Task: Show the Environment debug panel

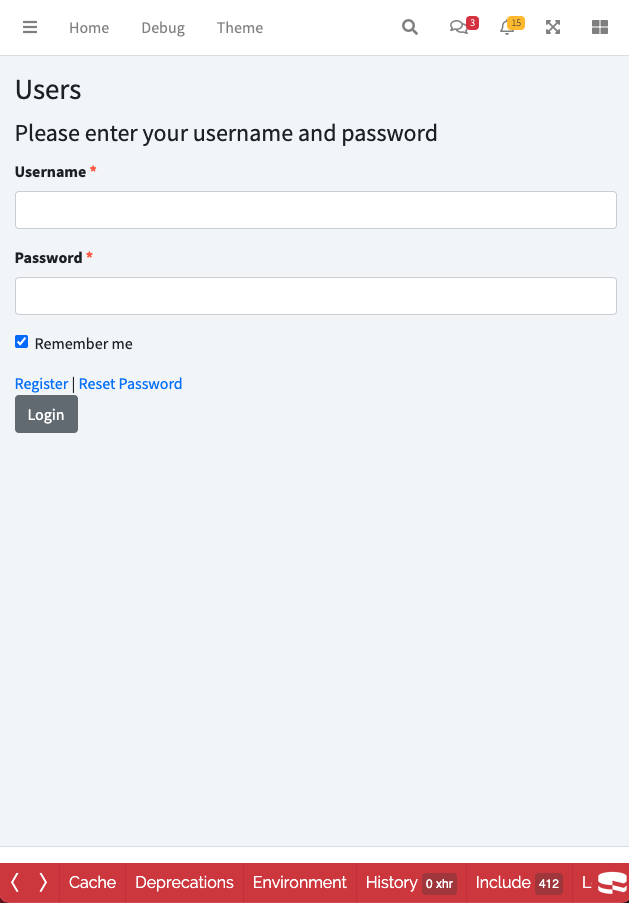Action: (300, 882)
